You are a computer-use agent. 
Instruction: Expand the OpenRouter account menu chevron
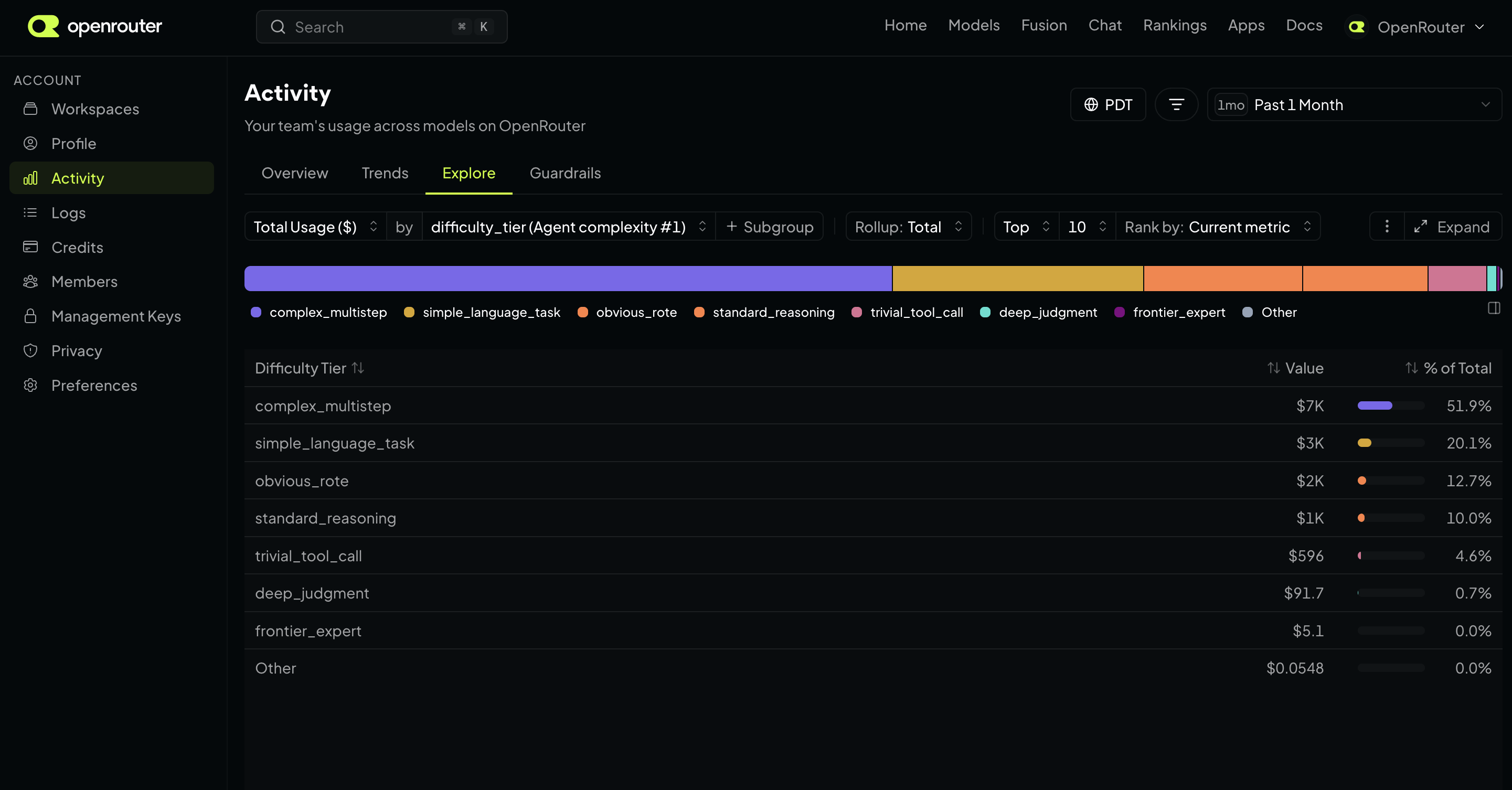(x=1479, y=27)
